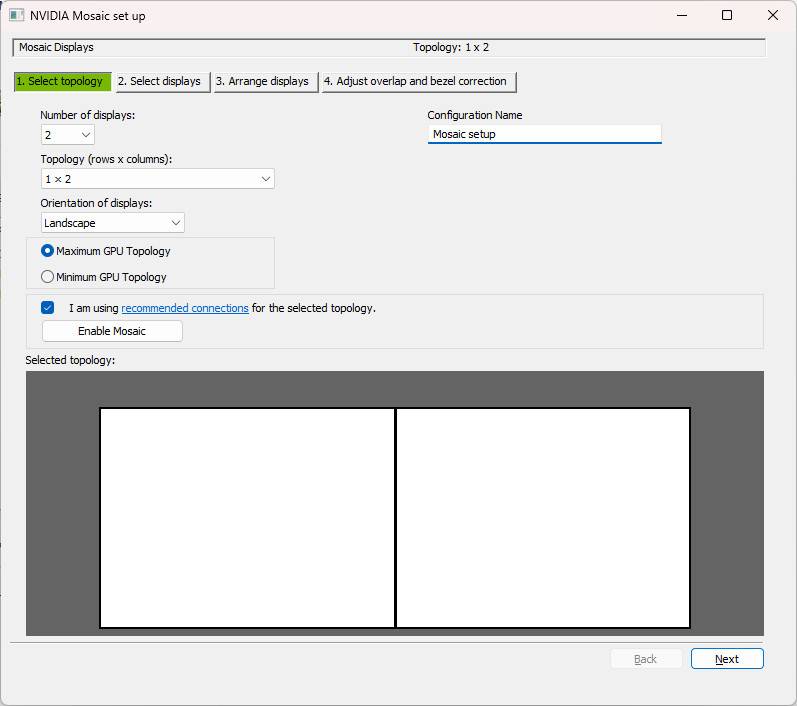797x706 pixels.
Task: Open the '2. Select displays' tab
Action: coord(161,81)
